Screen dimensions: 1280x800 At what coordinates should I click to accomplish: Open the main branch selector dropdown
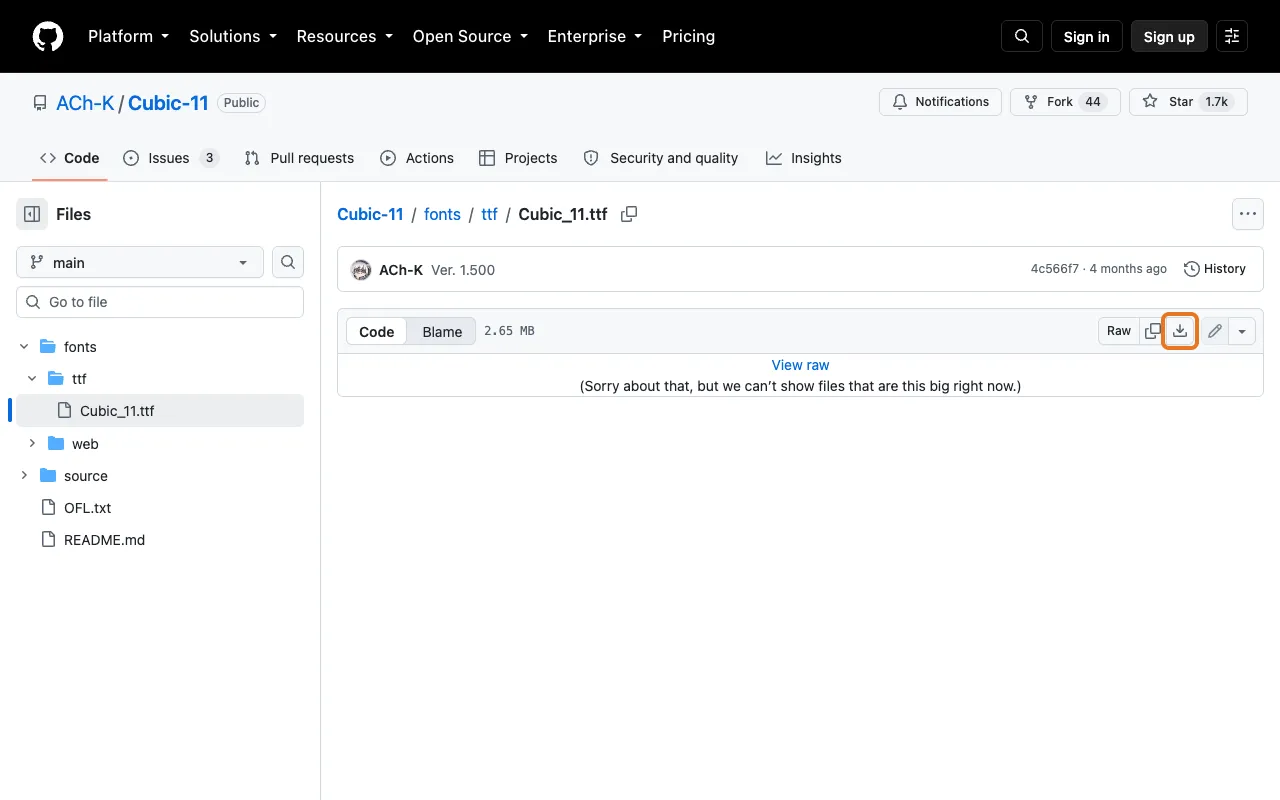pyautogui.click(x=140, y=262)
